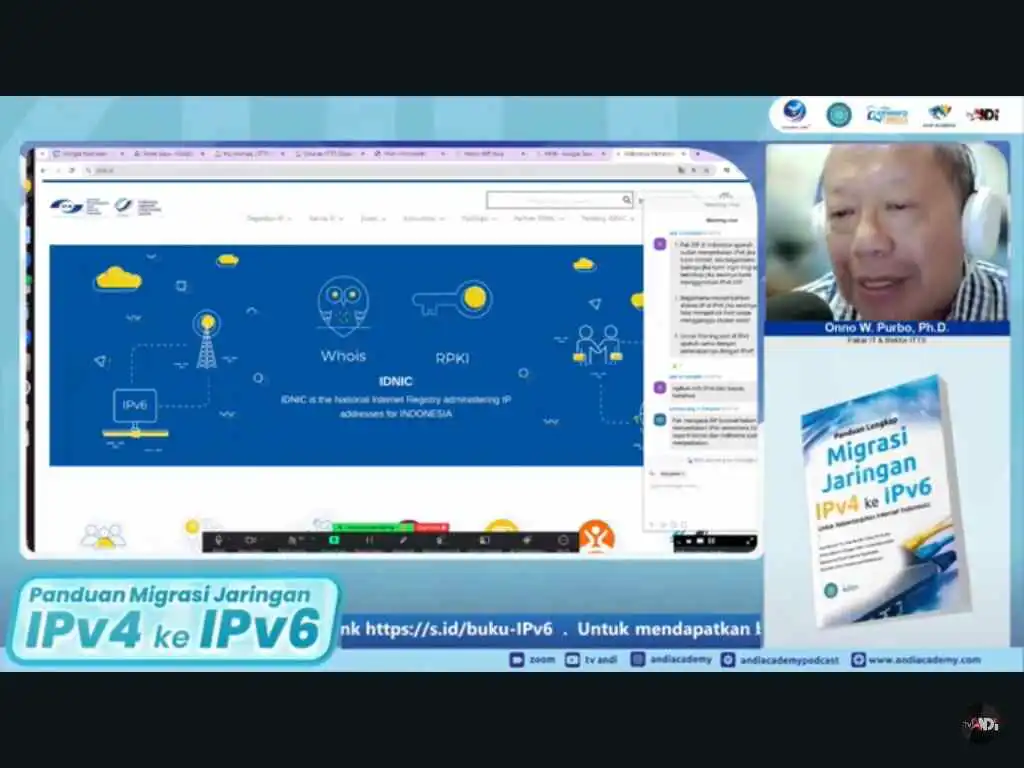The image size is (1024, 768).
Task: Click the IDNIC logo beside APJII logo
Action: (137, 206)
